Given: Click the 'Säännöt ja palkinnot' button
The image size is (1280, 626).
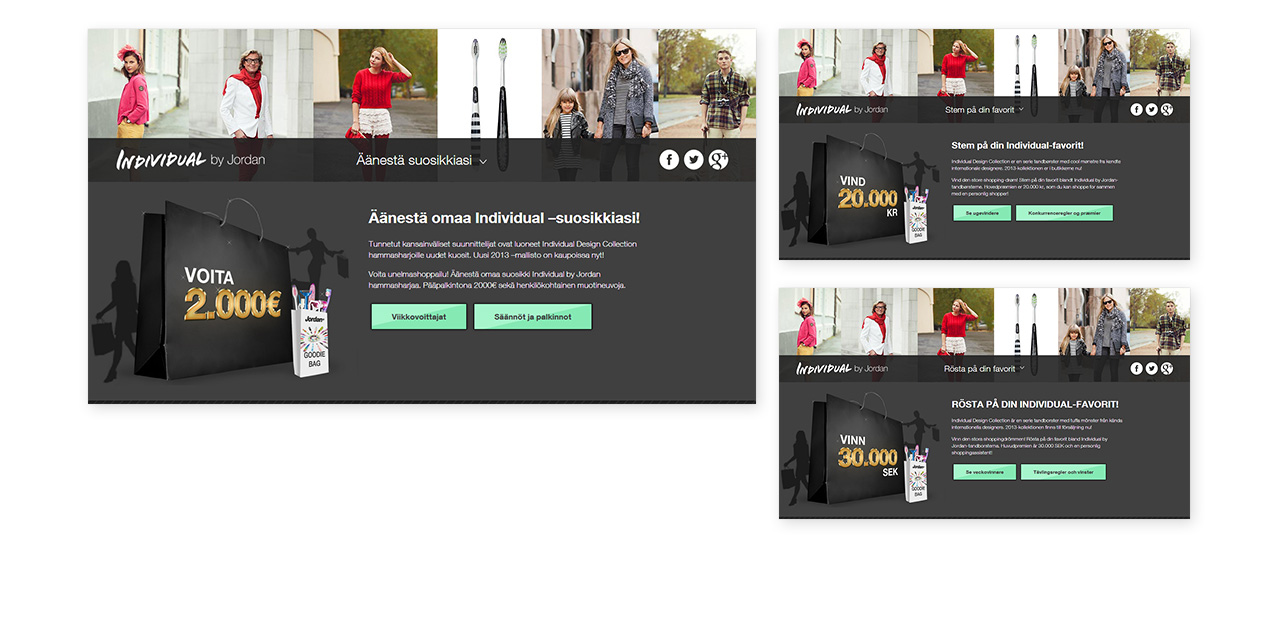Looking at the screenshot, I should coord(533,317).
